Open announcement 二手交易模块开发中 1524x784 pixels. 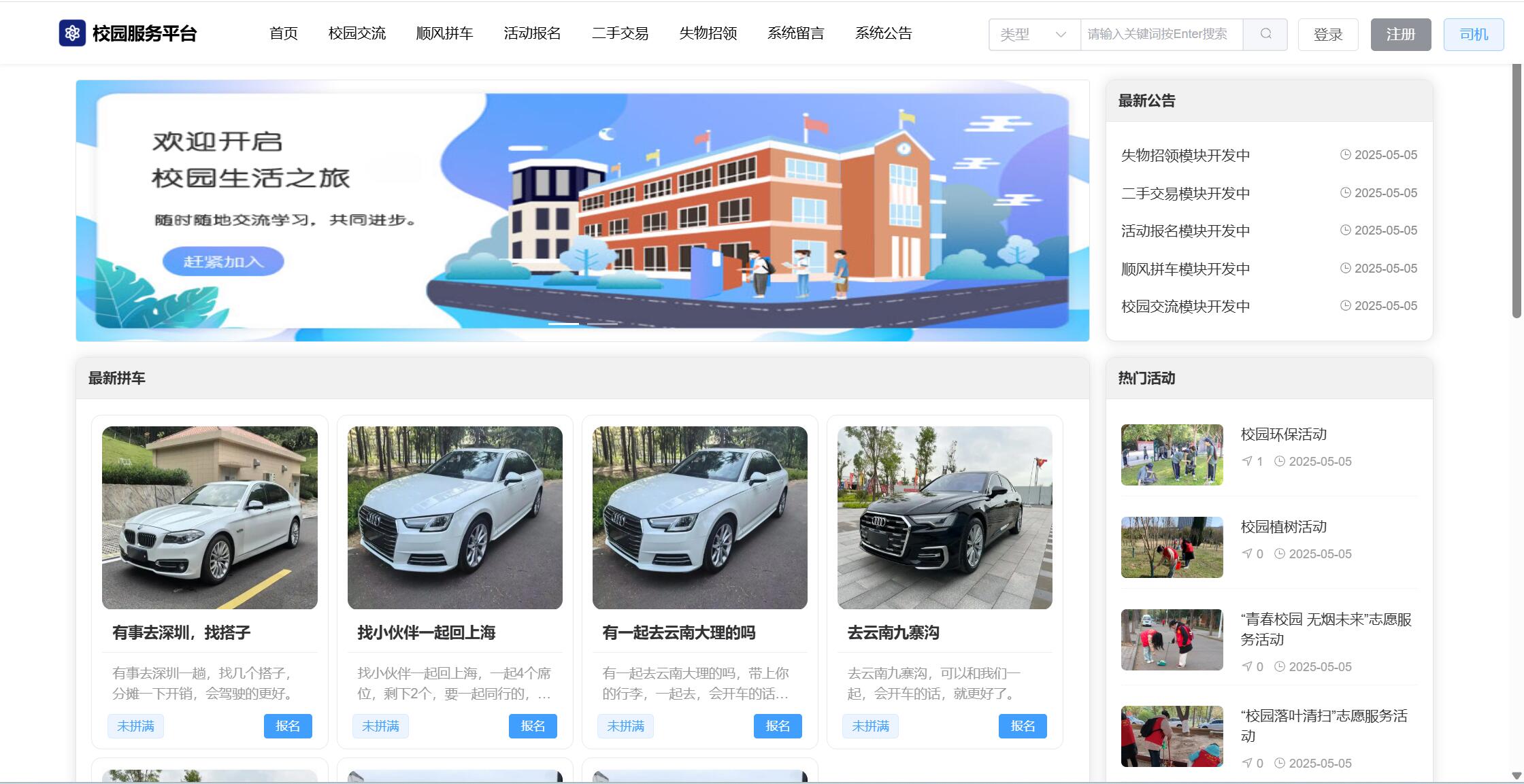[1185, 193]
